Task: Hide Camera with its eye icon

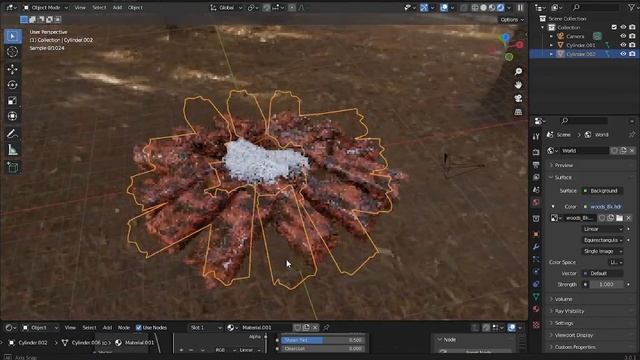Action: coord(623,36)
